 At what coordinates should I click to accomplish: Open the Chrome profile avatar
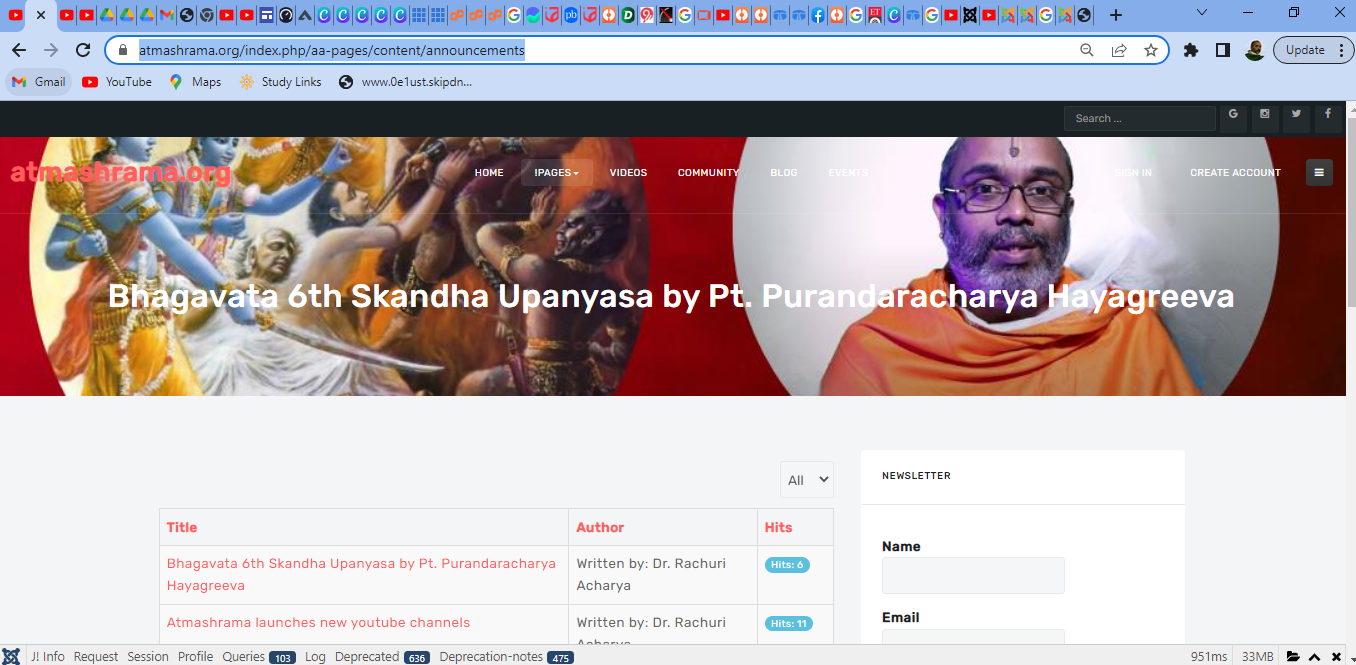1254,50
